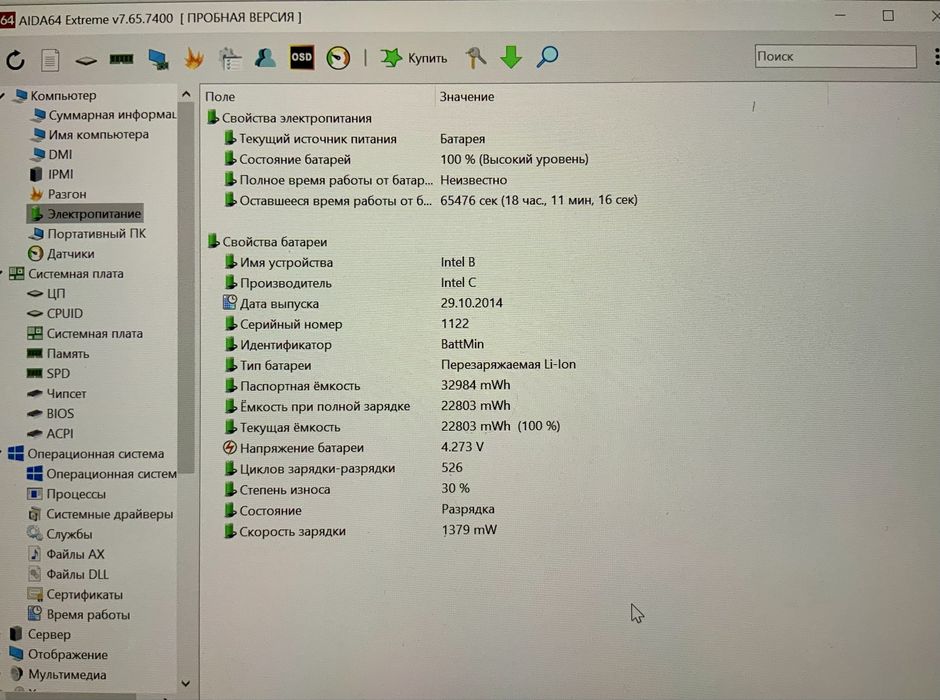Click the user profile toolbar icon
Viewport: 940px width, 700px height.
(265, 58)
